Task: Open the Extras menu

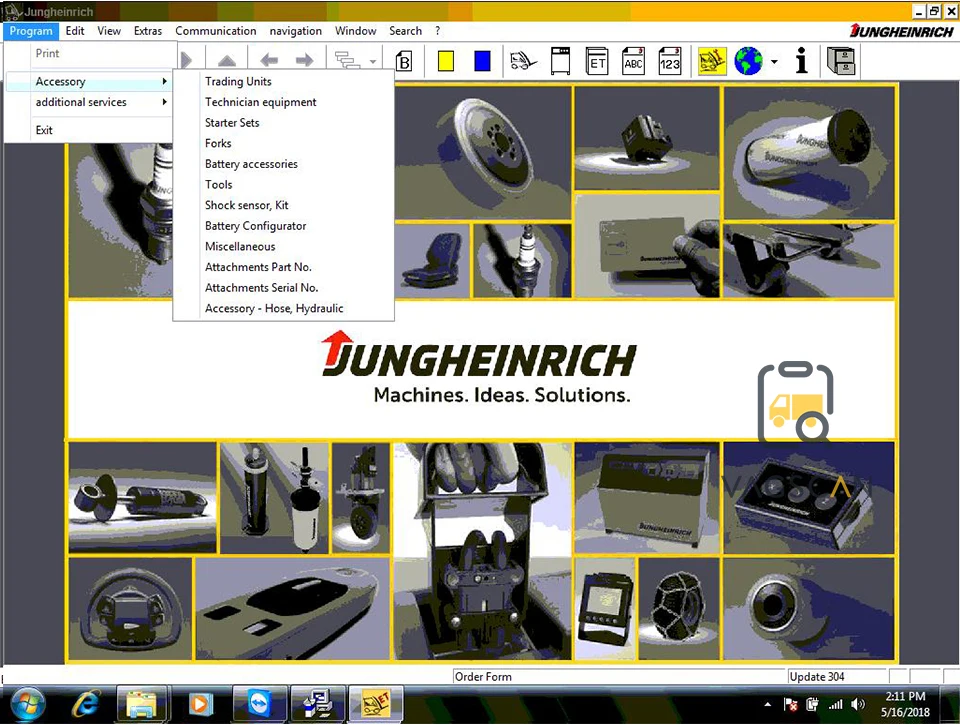Action: 148,31
